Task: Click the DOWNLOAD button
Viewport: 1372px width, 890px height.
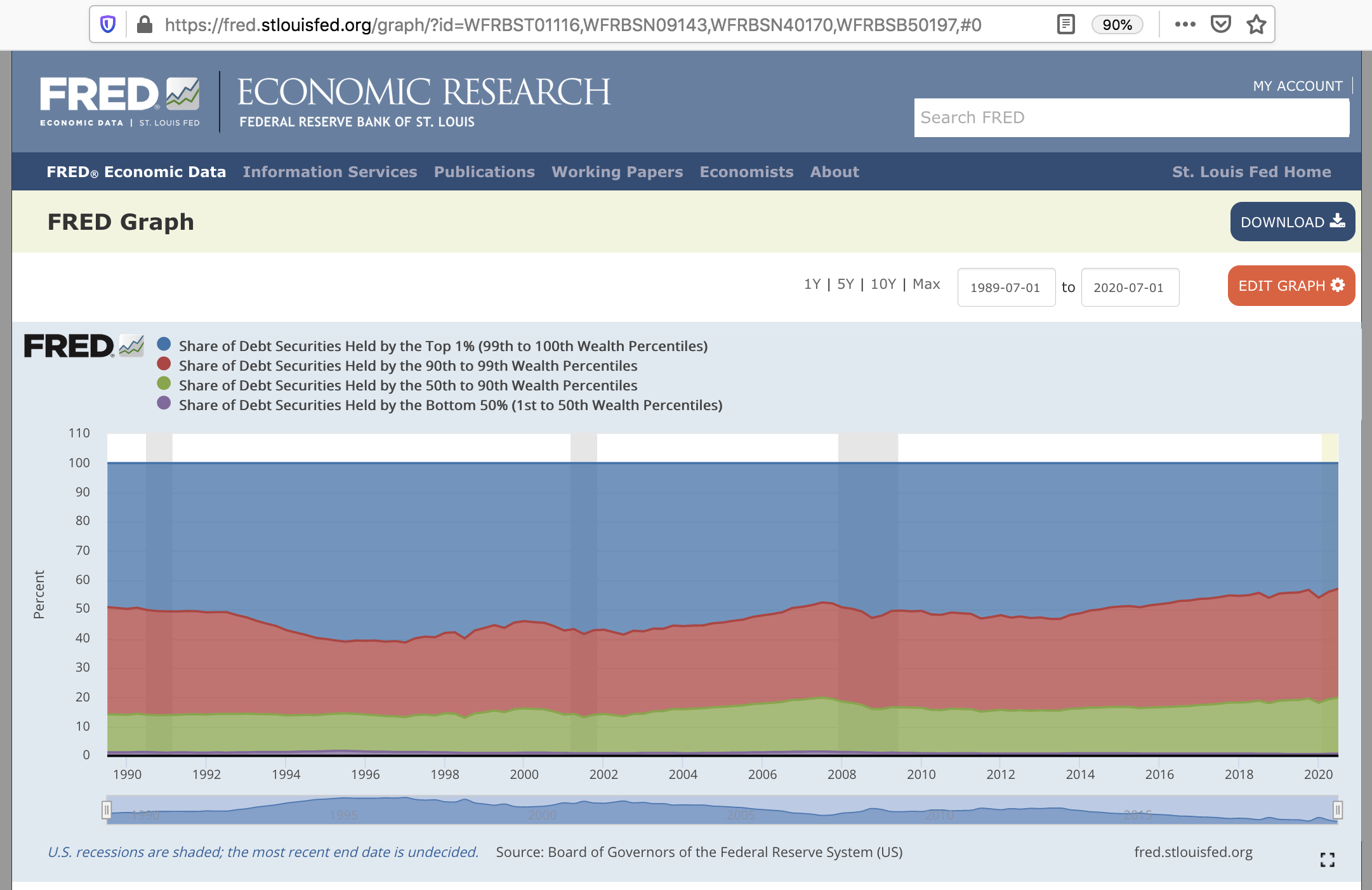Action: (1292, 222)
